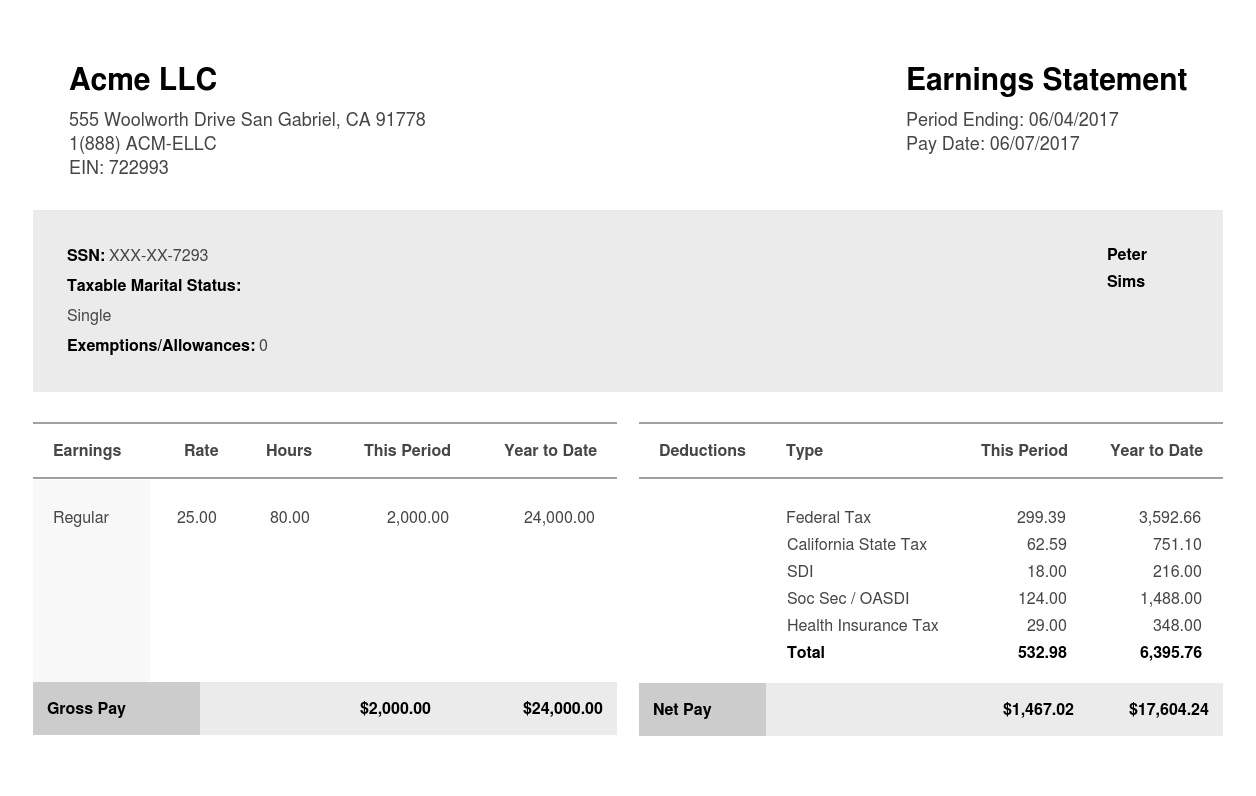Click the Exemptions/Allowances value
This screenshot has height=796, width=1256.
263,346
